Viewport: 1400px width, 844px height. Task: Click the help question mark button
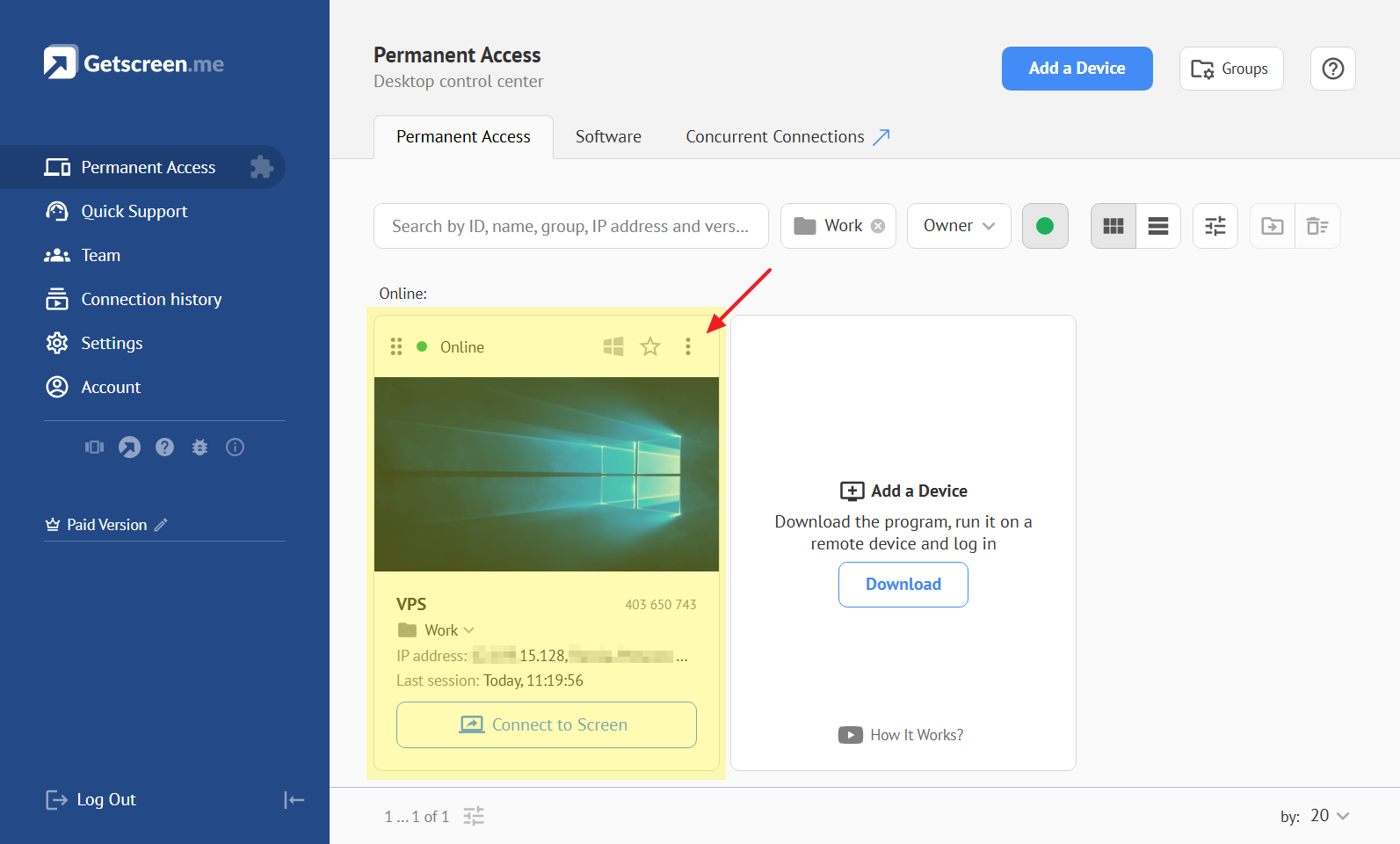(1332, 69)
